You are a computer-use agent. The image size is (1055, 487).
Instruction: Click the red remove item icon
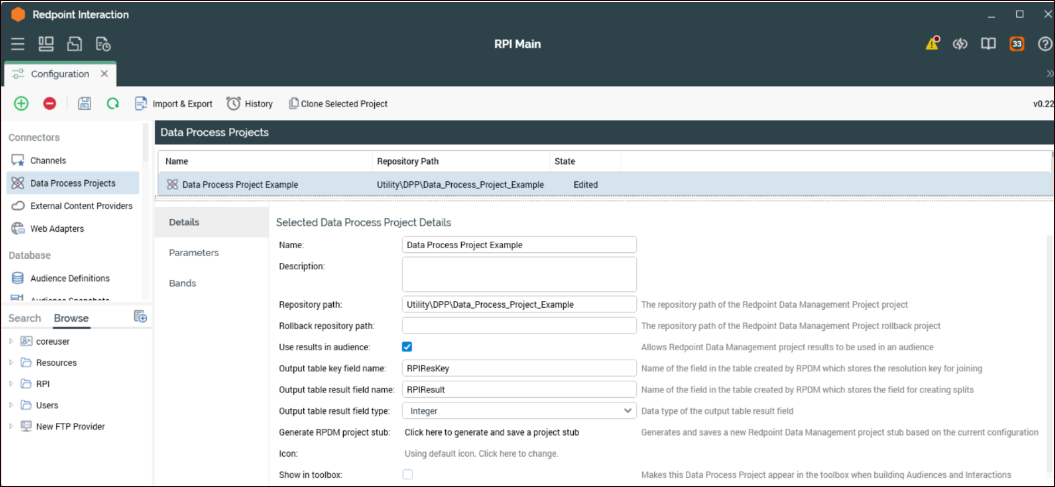pyautogui.click(x=49, y=104)
